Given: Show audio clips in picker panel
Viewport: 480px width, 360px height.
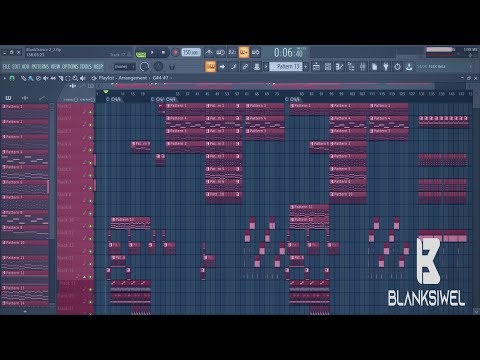Looking at the screenshot, I should [25, 98].
